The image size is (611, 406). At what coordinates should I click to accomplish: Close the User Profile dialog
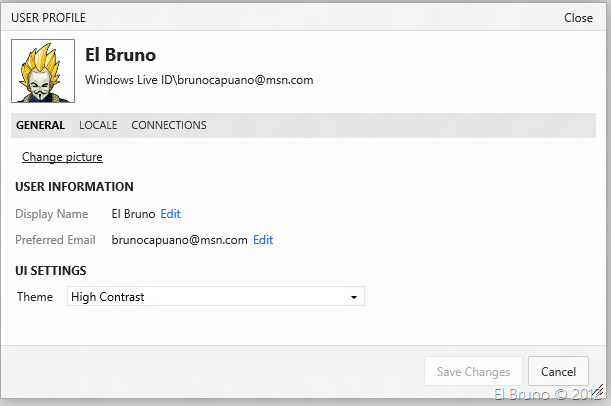coord(578,18)
